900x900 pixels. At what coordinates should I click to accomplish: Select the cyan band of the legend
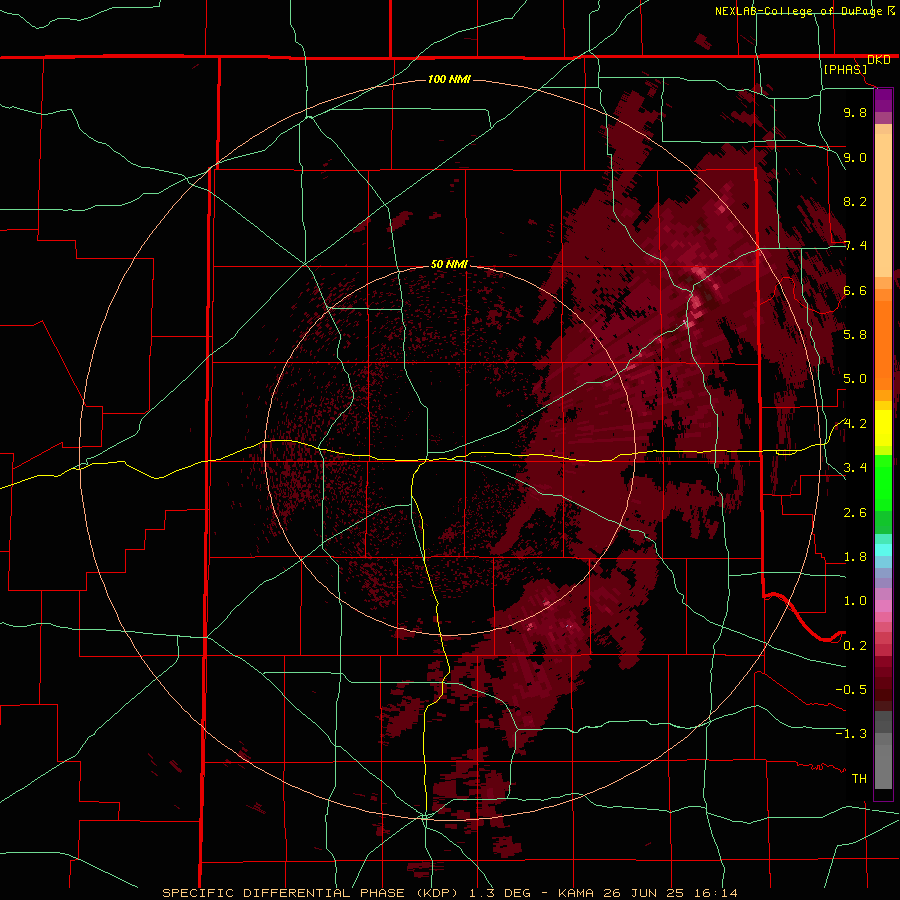(x=883, y=550)
